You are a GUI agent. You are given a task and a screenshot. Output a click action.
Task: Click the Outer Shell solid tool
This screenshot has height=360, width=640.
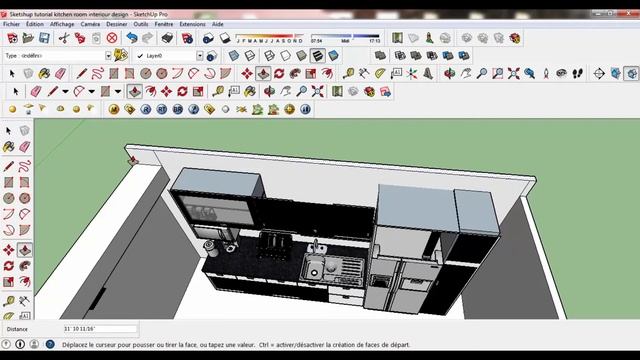(380, 56)
